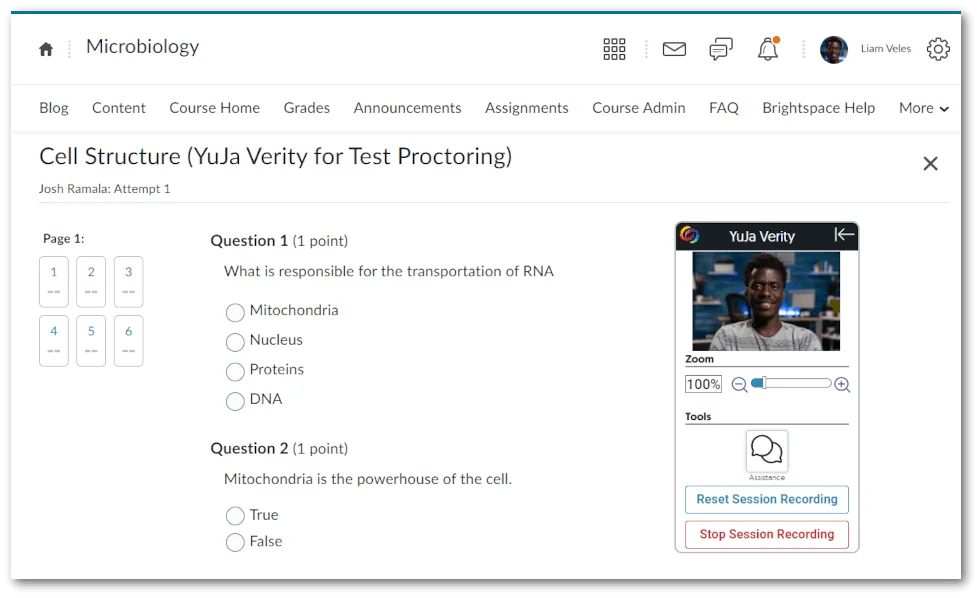Image resolution: width=980 pixels, height=598 pixels.
Task: Select the DNA answer option
Action: (235, 399)
